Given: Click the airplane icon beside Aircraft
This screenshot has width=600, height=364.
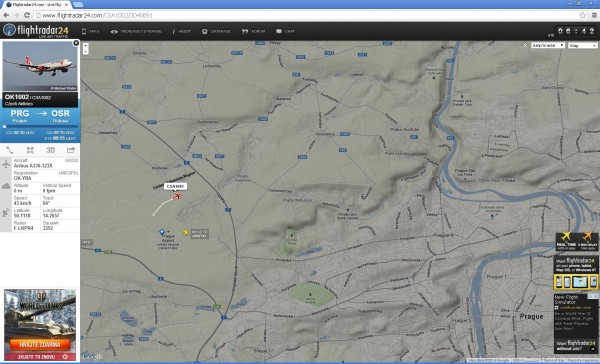Looking at the screenshot, I should [x=6, y=163].
